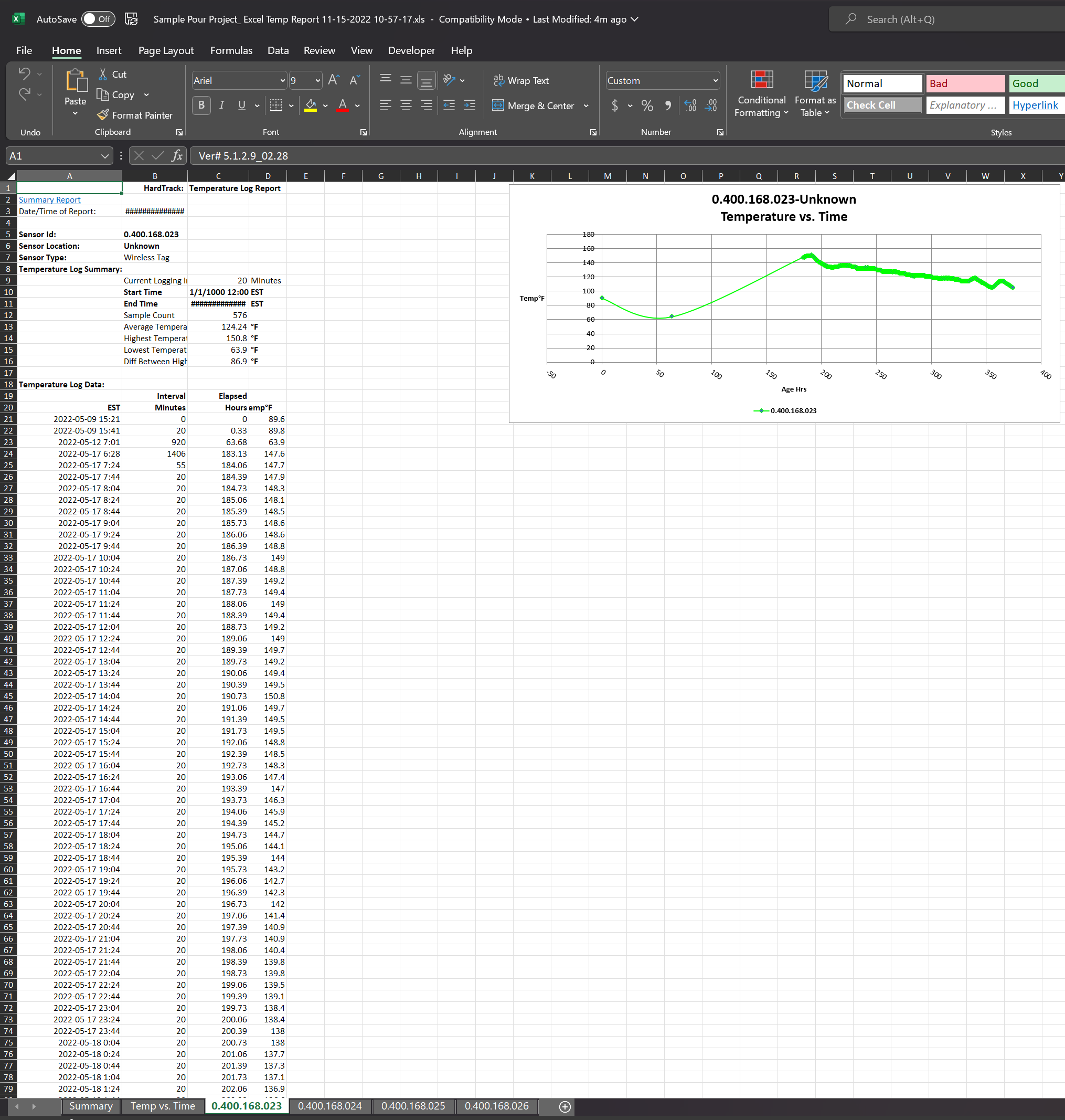The height and width of the screenshot is (1120, 1065).
Task: Toggle the AutoSave switch
Action: pyautogui.click(x=98, y=19)
